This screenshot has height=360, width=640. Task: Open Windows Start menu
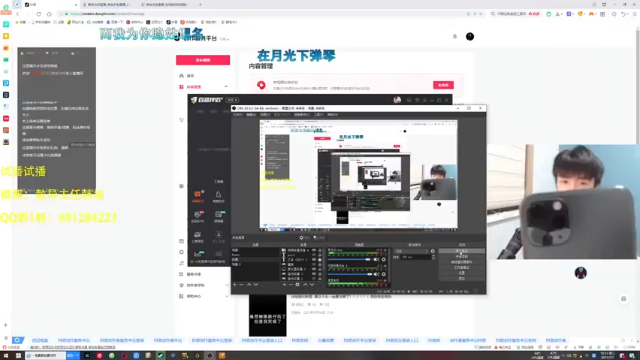(x=6, y=356)
